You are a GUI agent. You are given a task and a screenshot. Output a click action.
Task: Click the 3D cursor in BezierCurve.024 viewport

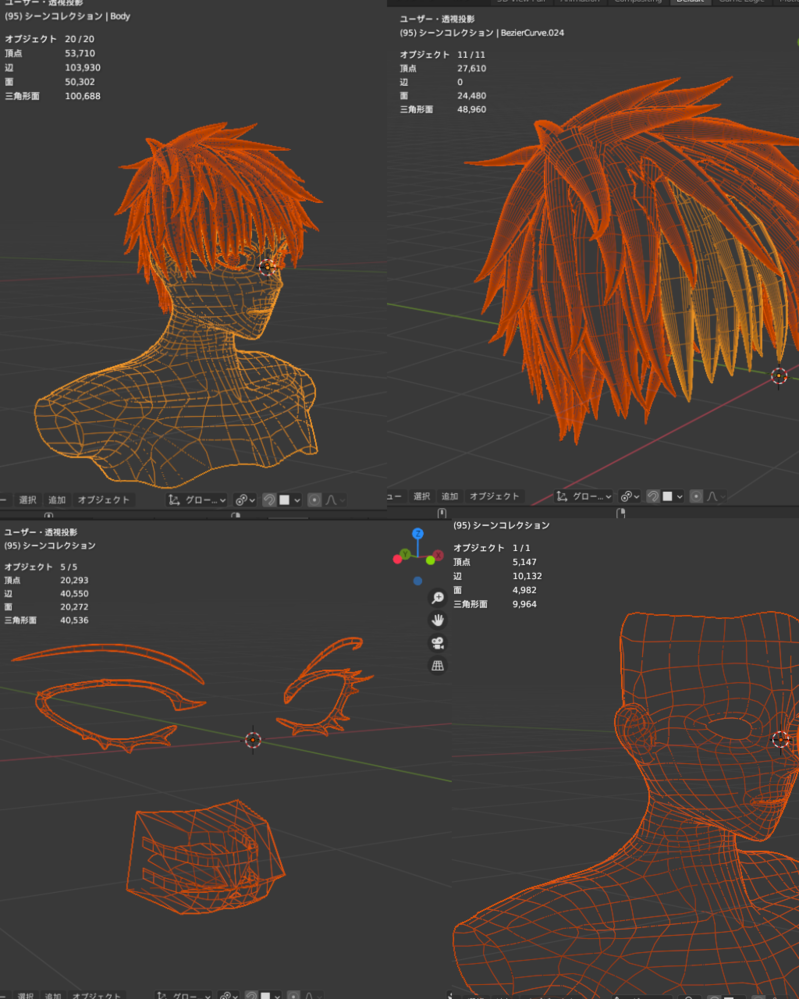779,376
